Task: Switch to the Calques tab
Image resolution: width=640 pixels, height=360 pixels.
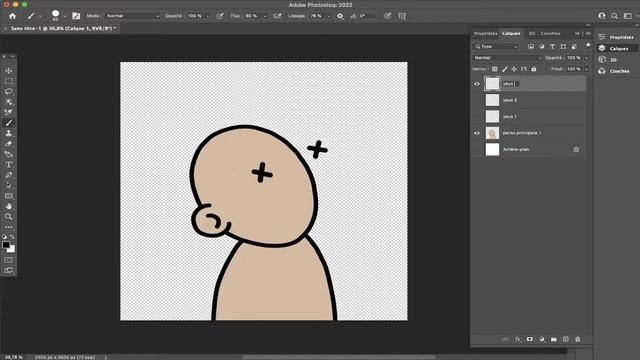Action: pos(511,33)
